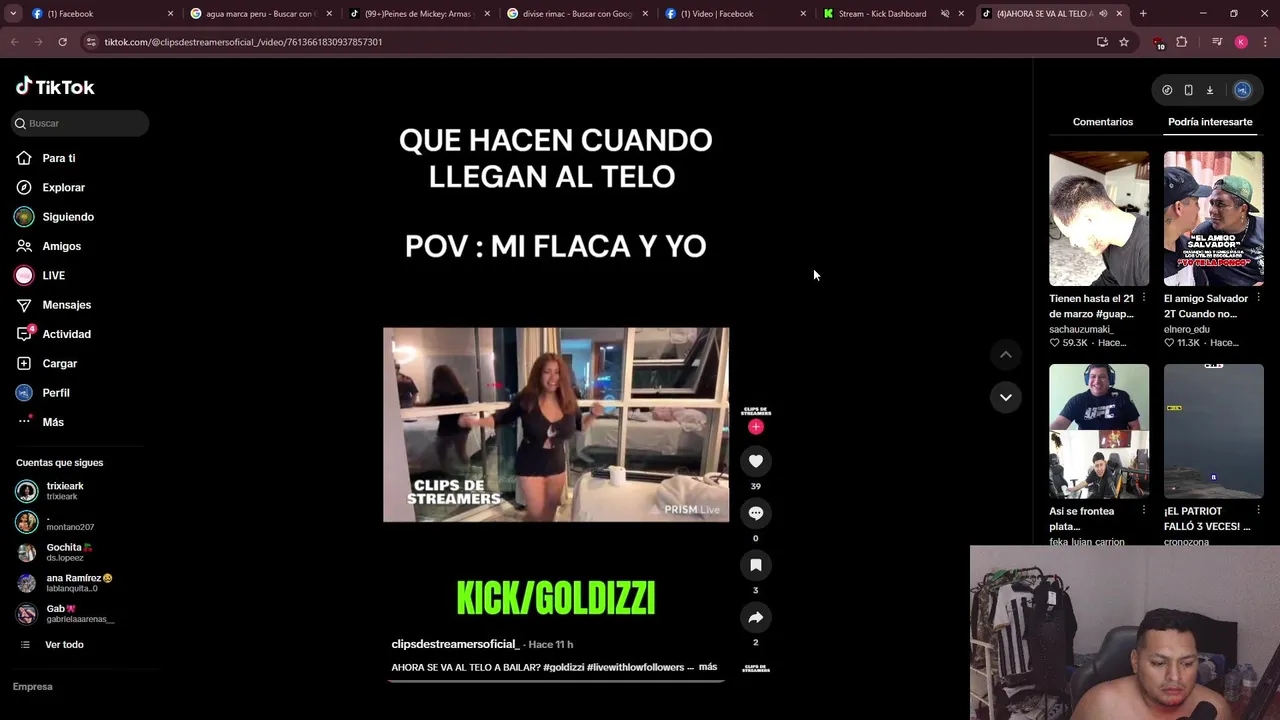Viewport: 1280px width, 720px height.
Task: Open Gab gabrielaaarenas__ account
Action: coord(65,613)
